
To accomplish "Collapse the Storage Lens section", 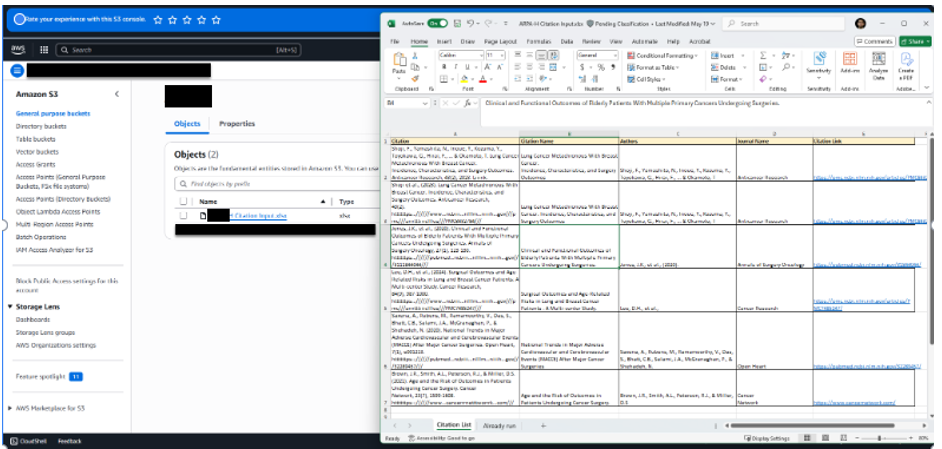I will (10, 307).
